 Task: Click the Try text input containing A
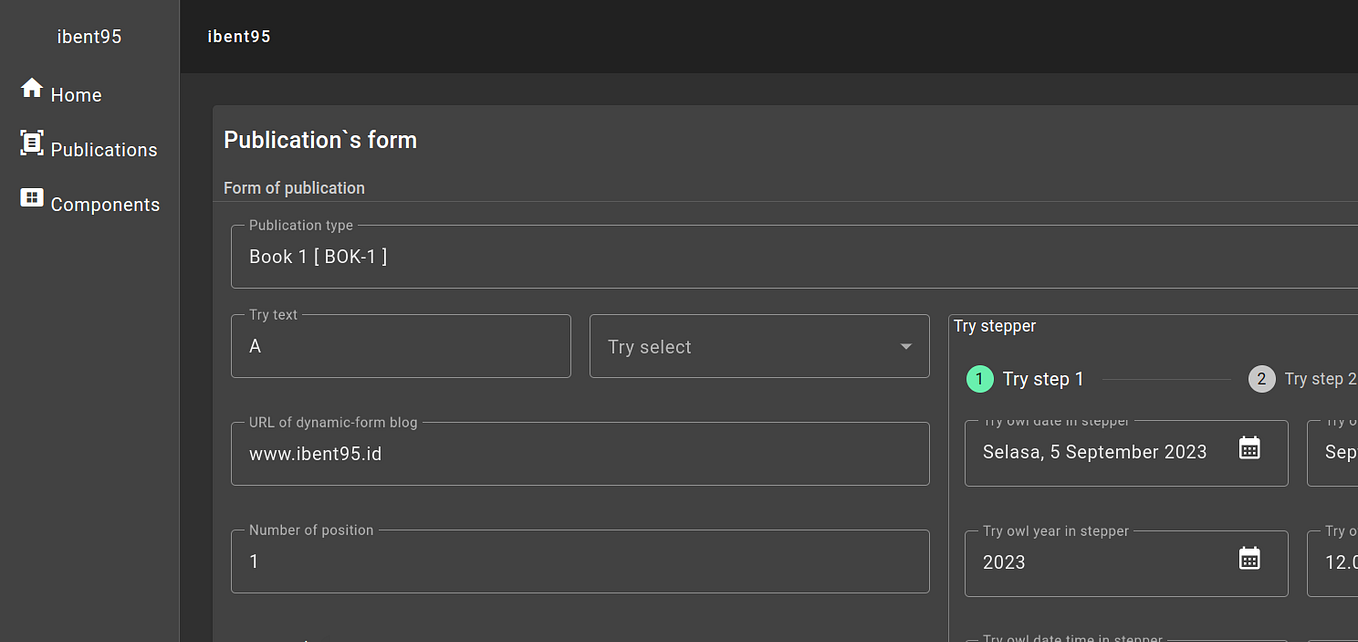400,346
